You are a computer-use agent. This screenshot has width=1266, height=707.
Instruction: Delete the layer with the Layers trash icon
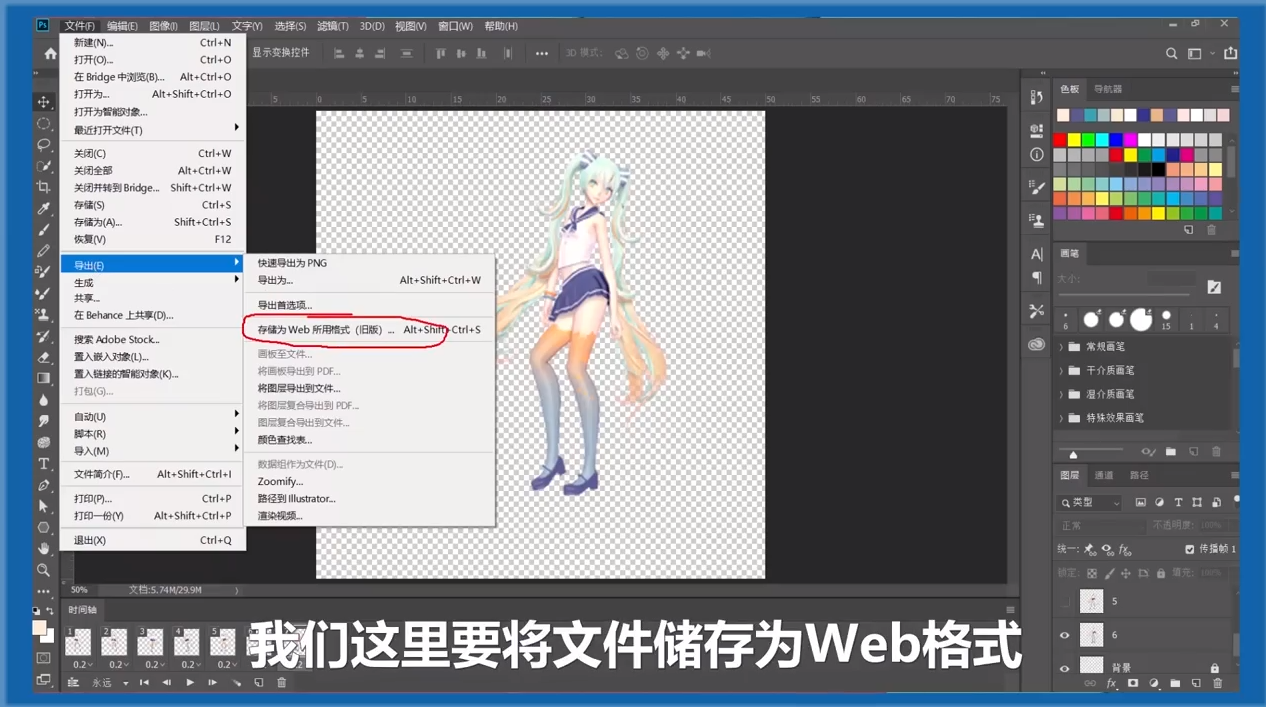(x=1217, y=684)
